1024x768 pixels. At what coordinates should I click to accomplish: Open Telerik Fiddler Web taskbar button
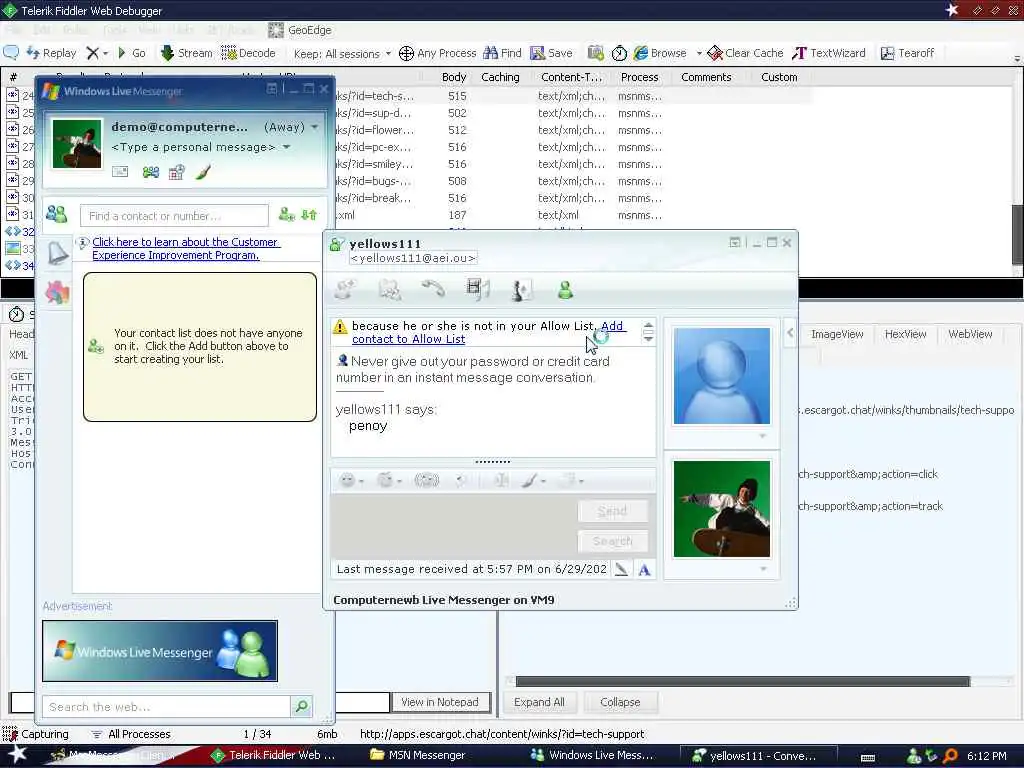tap(274, 755)
